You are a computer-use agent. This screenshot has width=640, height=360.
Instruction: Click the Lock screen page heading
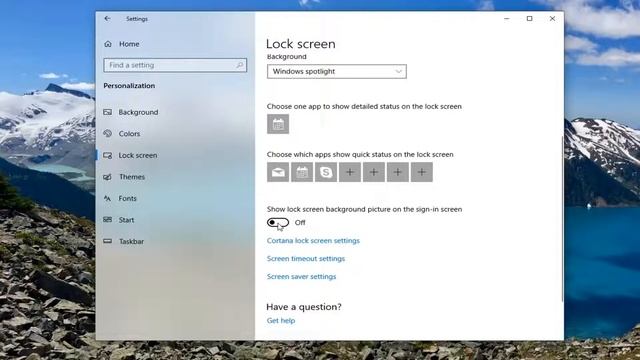point(301,44)
